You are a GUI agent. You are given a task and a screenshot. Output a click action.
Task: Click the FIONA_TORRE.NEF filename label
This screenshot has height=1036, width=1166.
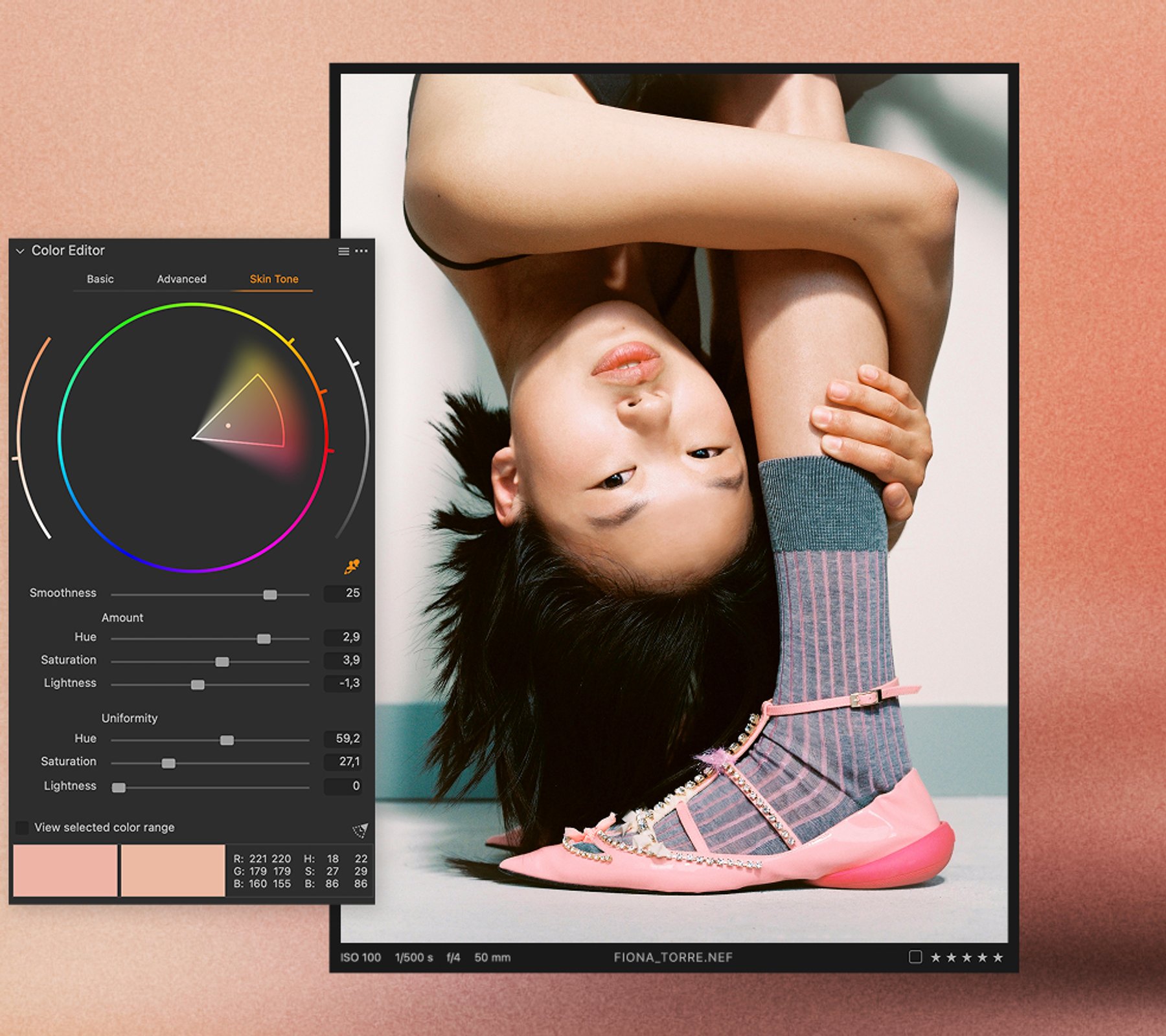672,958
